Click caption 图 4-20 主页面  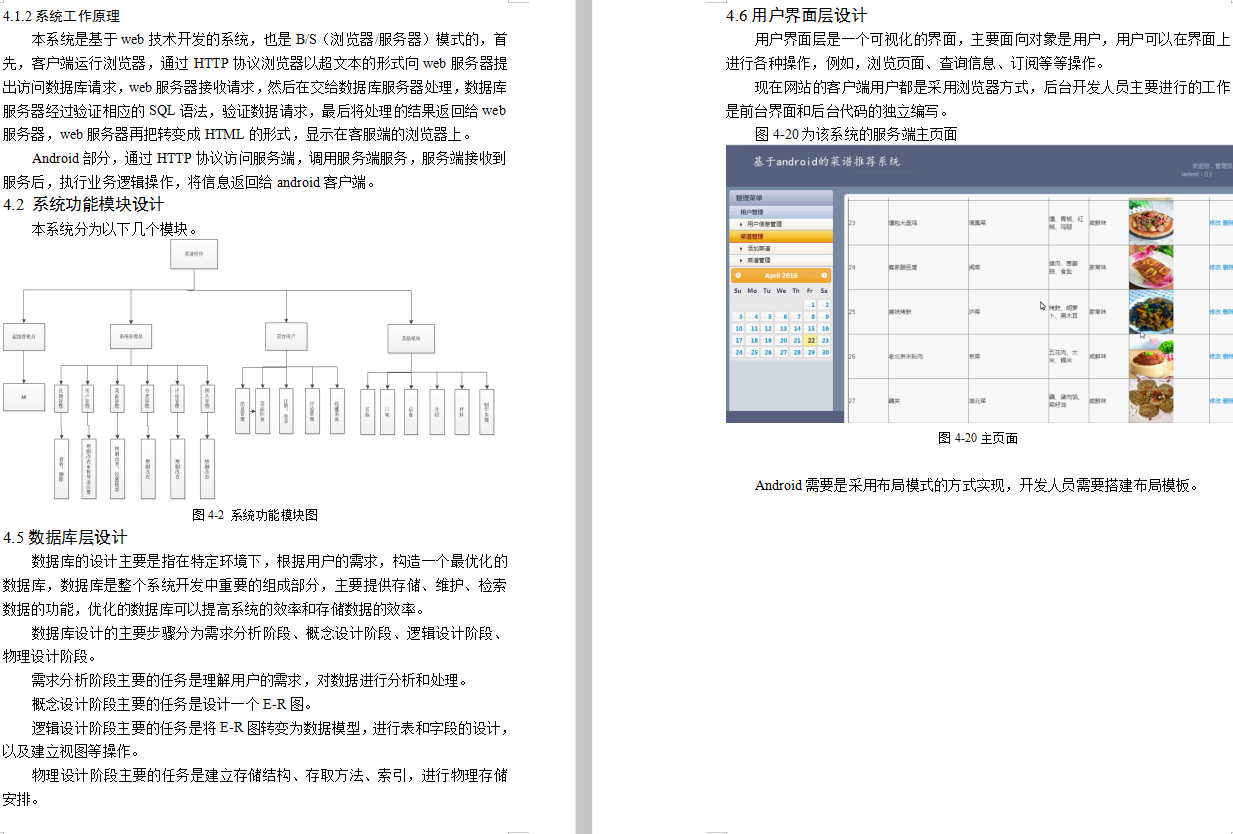(x=978, y=438)
